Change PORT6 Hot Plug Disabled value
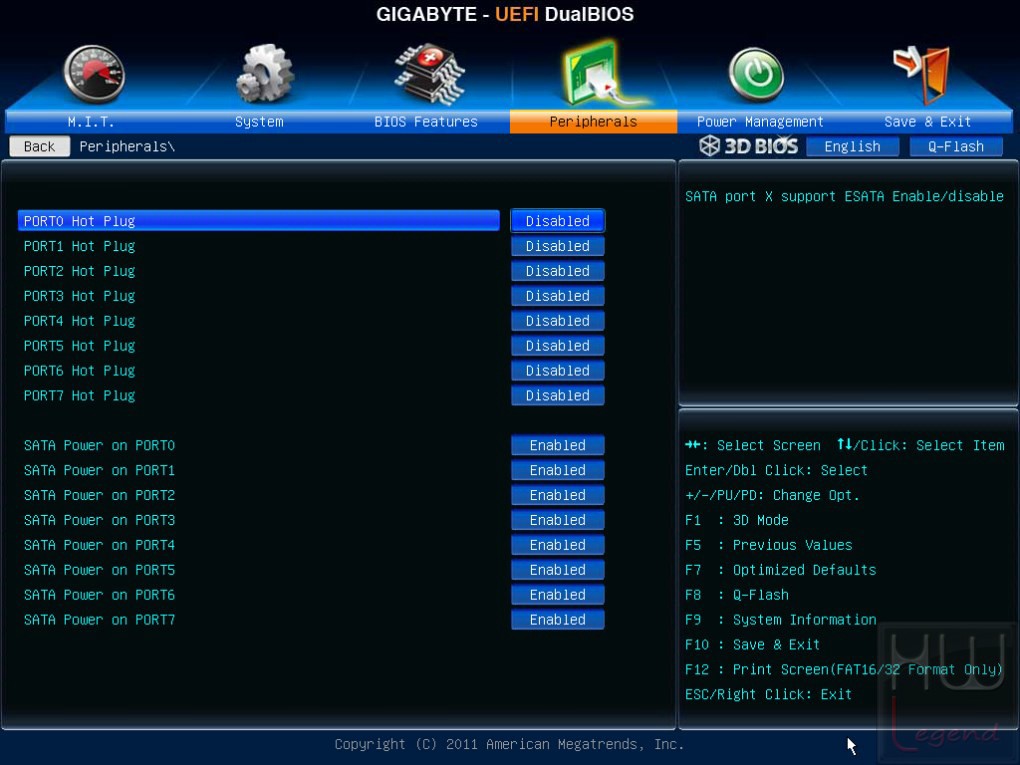Screen dimensions: 1020x765 coord(557,371)
